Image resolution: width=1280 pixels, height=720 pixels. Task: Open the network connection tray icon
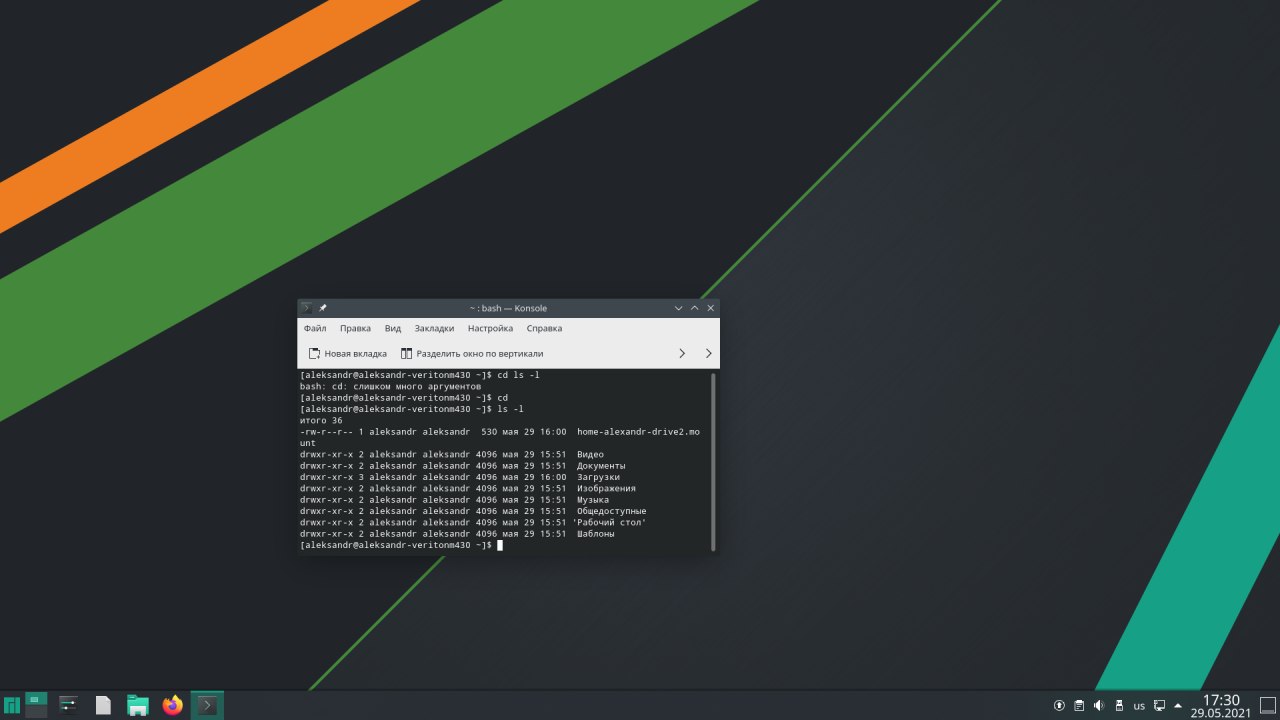tap(1160, 706)
